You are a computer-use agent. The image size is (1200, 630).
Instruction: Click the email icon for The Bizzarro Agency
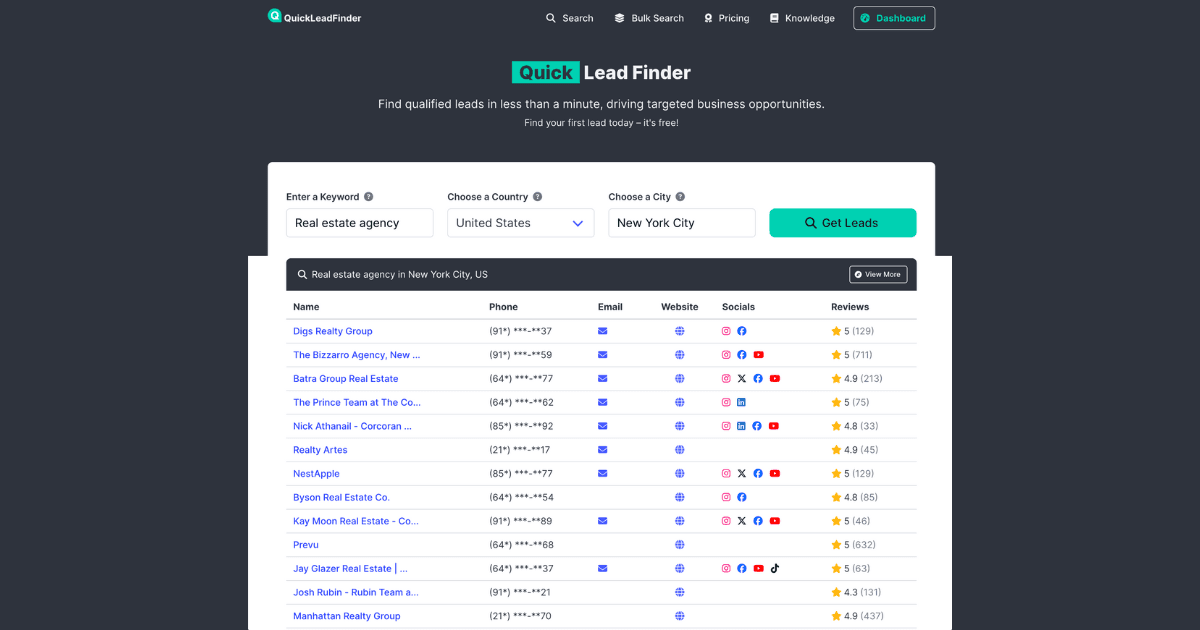coord(603,355)
